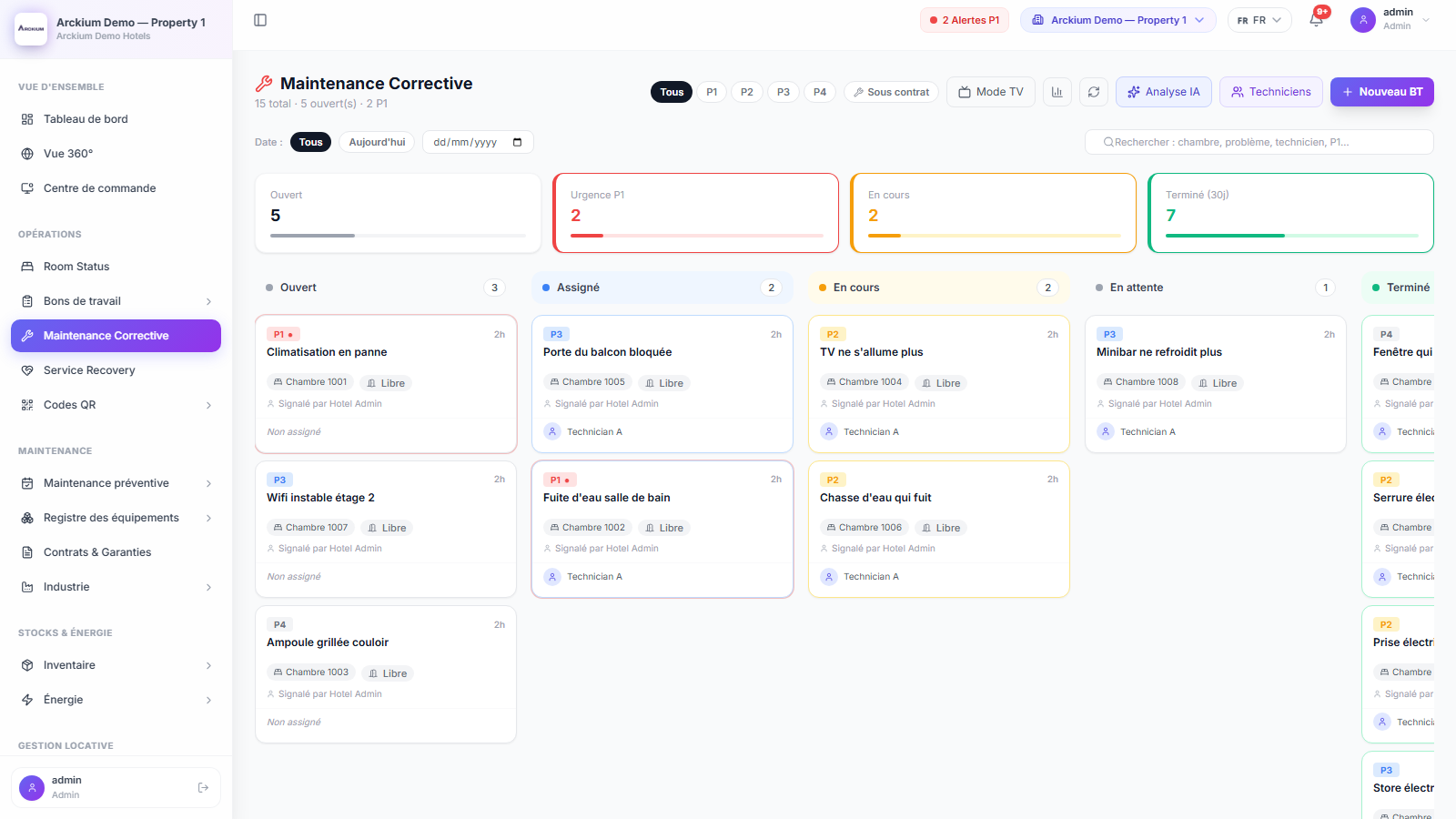The image size is (1456, 819).
Task: Open Service Recovery section
Action: pos(116,370)
